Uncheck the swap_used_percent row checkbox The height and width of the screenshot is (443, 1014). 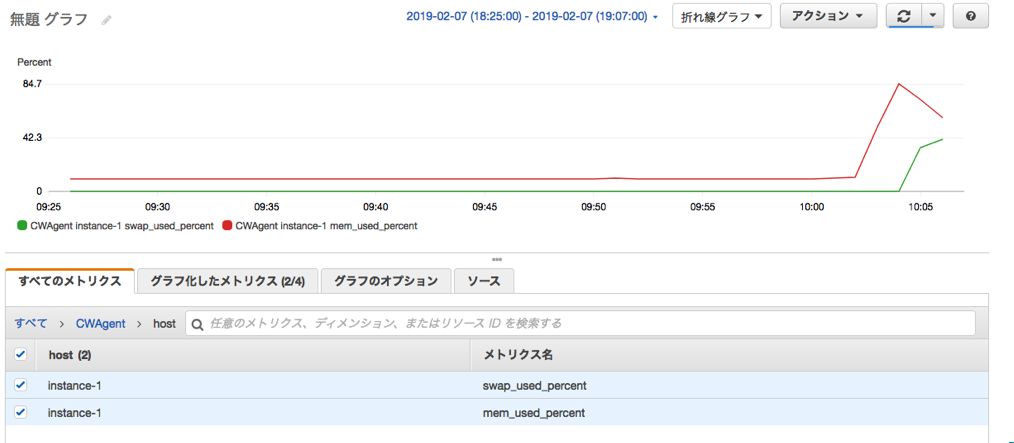21,385
